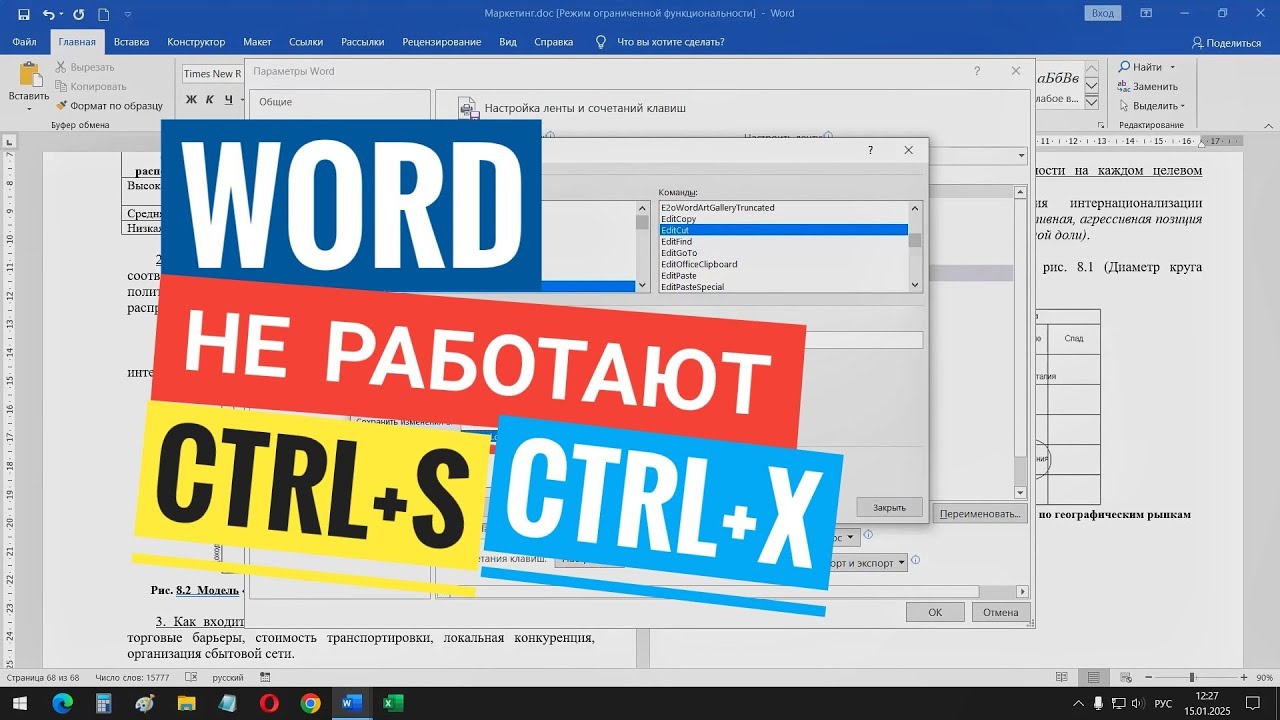Switch to the Макет ribbon tab
Image resolution: width=1280 pixels, height=720 pixels.
click(257, 42)
